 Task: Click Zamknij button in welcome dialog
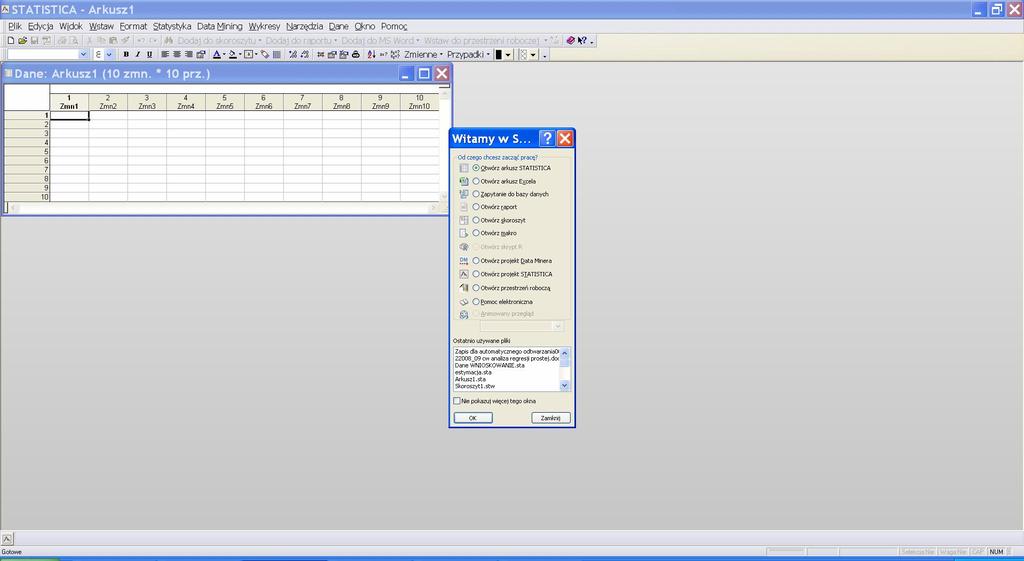[x=551, y=418]
